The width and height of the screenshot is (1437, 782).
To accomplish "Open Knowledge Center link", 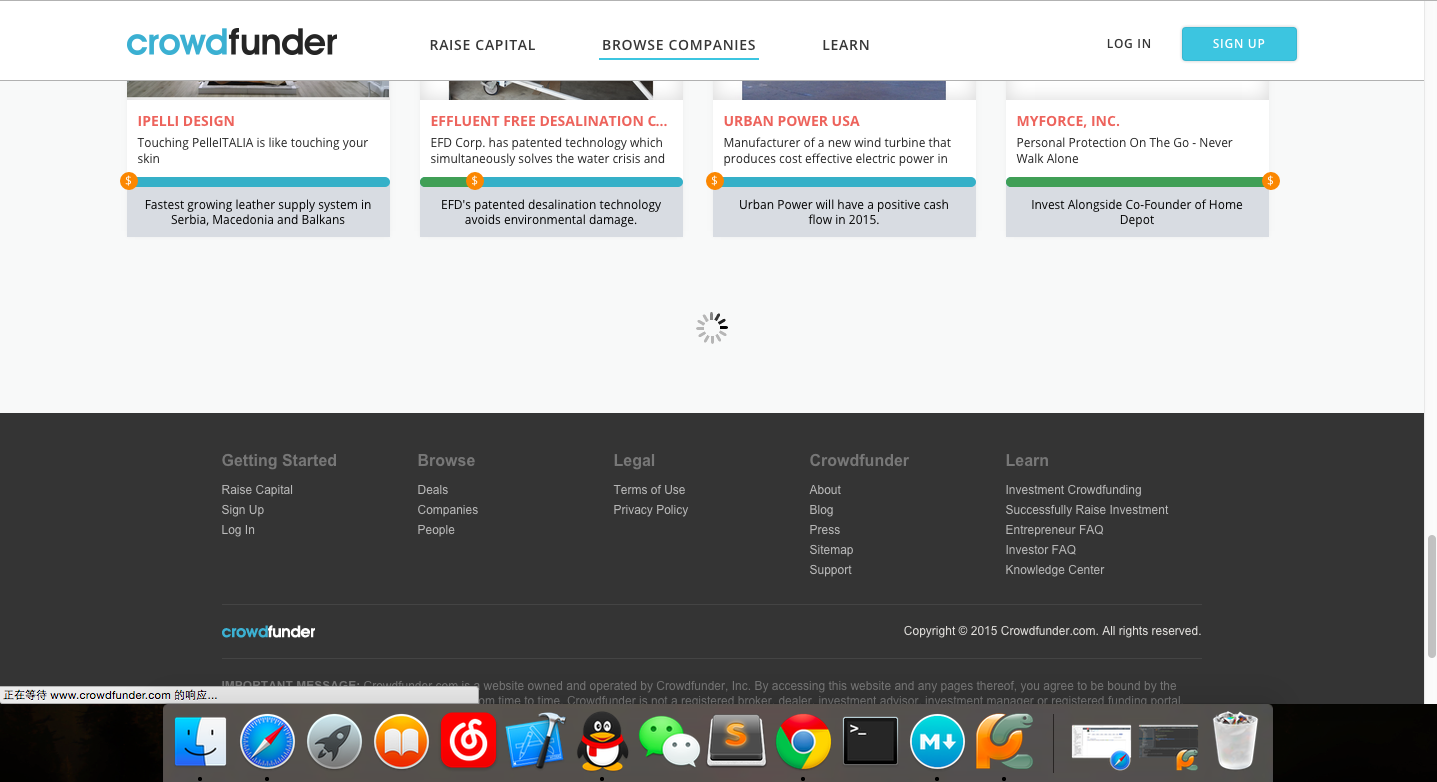I will click(x=1055, y=570).
